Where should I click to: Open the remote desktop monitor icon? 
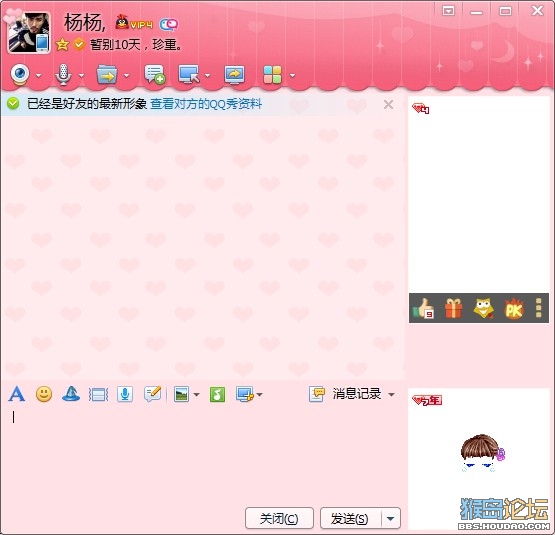(x=189, y=74)
